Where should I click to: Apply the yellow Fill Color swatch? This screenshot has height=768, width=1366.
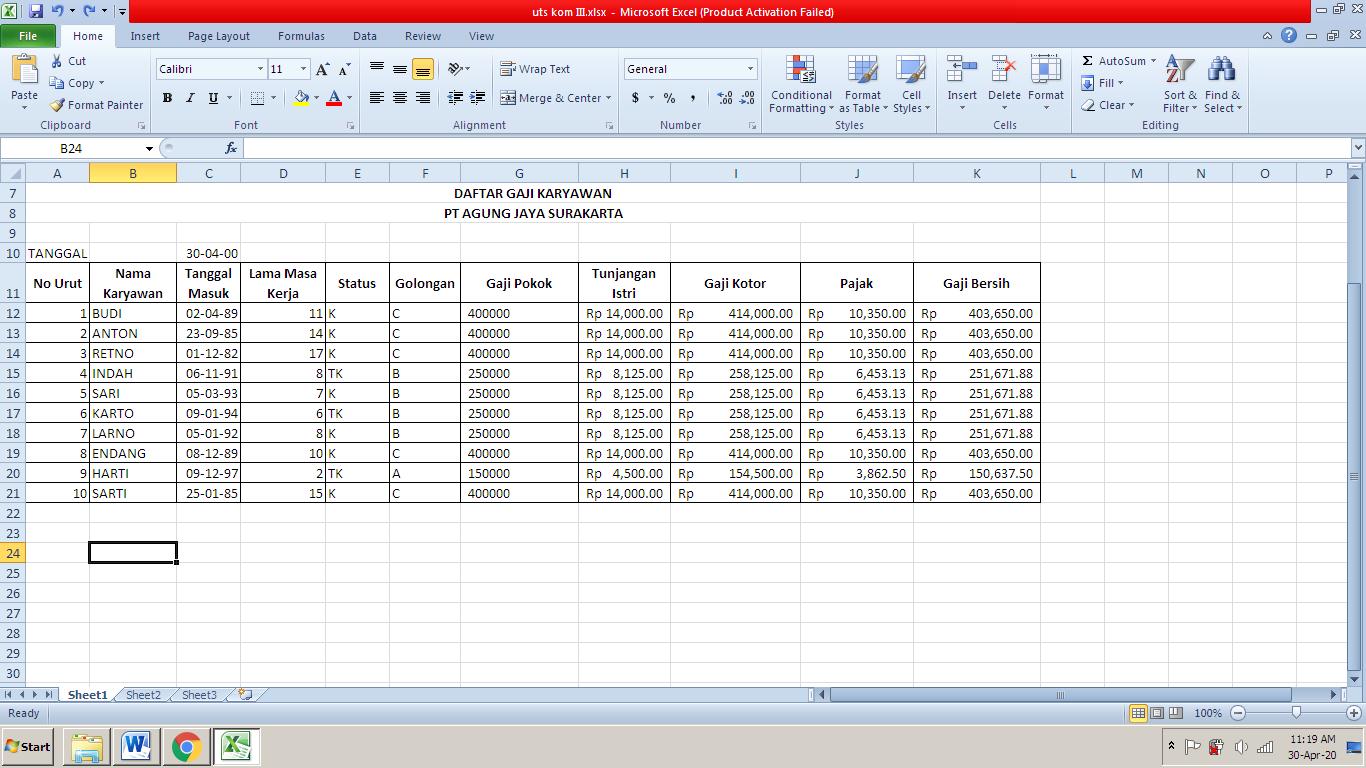coord(301,98)
